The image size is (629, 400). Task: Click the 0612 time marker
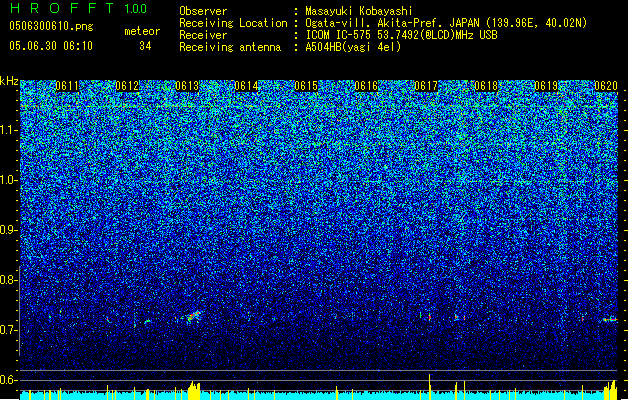pos(127,86)
